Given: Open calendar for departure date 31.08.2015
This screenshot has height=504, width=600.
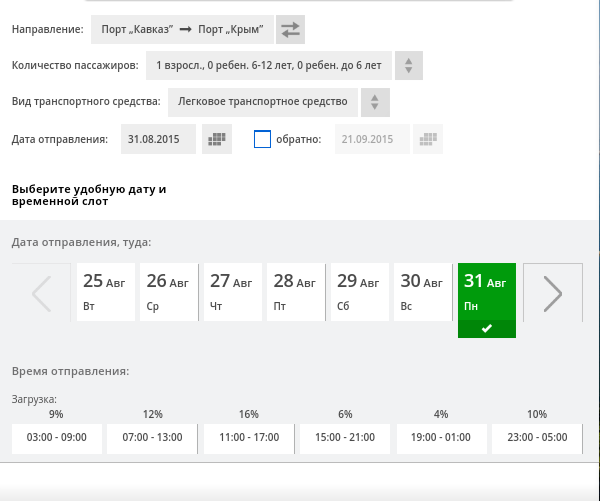Looking at the screenshot, I should click(x=217, y=139).
